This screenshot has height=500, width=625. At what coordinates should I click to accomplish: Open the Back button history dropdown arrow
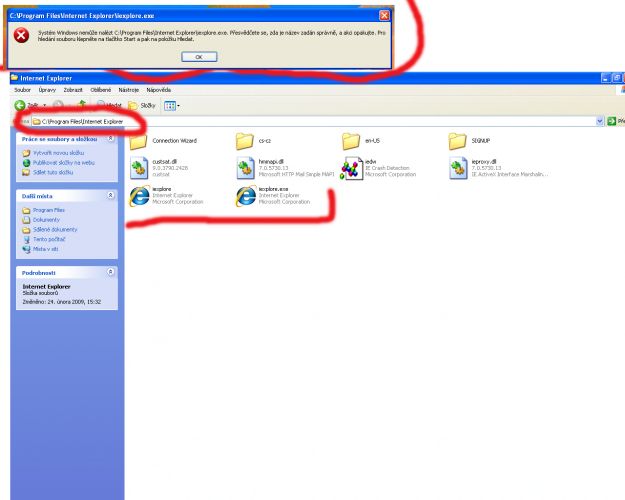pyautogui.click(x=45, y=106)
